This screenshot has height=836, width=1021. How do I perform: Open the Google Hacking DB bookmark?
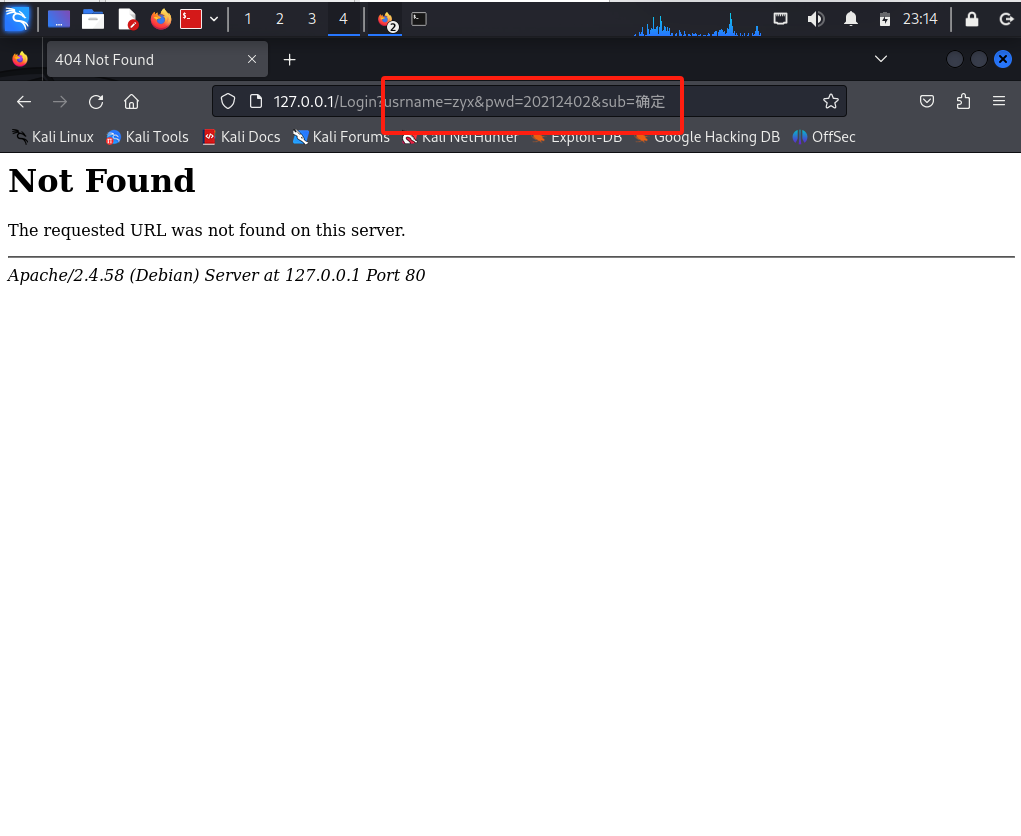click(x=708, y=137)
